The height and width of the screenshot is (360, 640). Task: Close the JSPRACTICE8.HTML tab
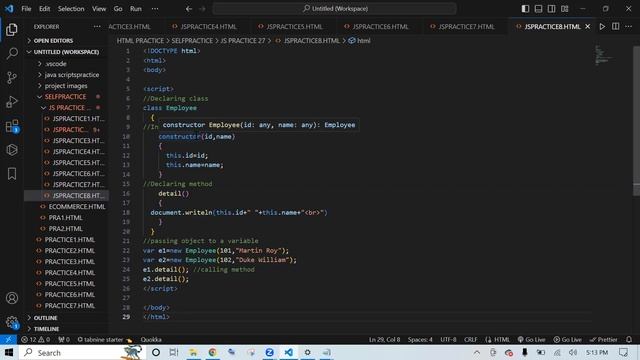[x=588, y=27]
